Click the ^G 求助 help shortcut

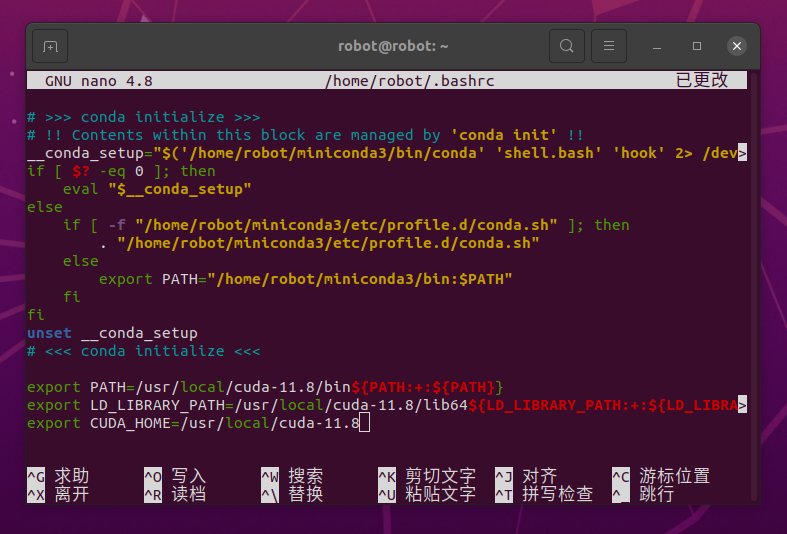pyautogui.click(x=58, y=476)
